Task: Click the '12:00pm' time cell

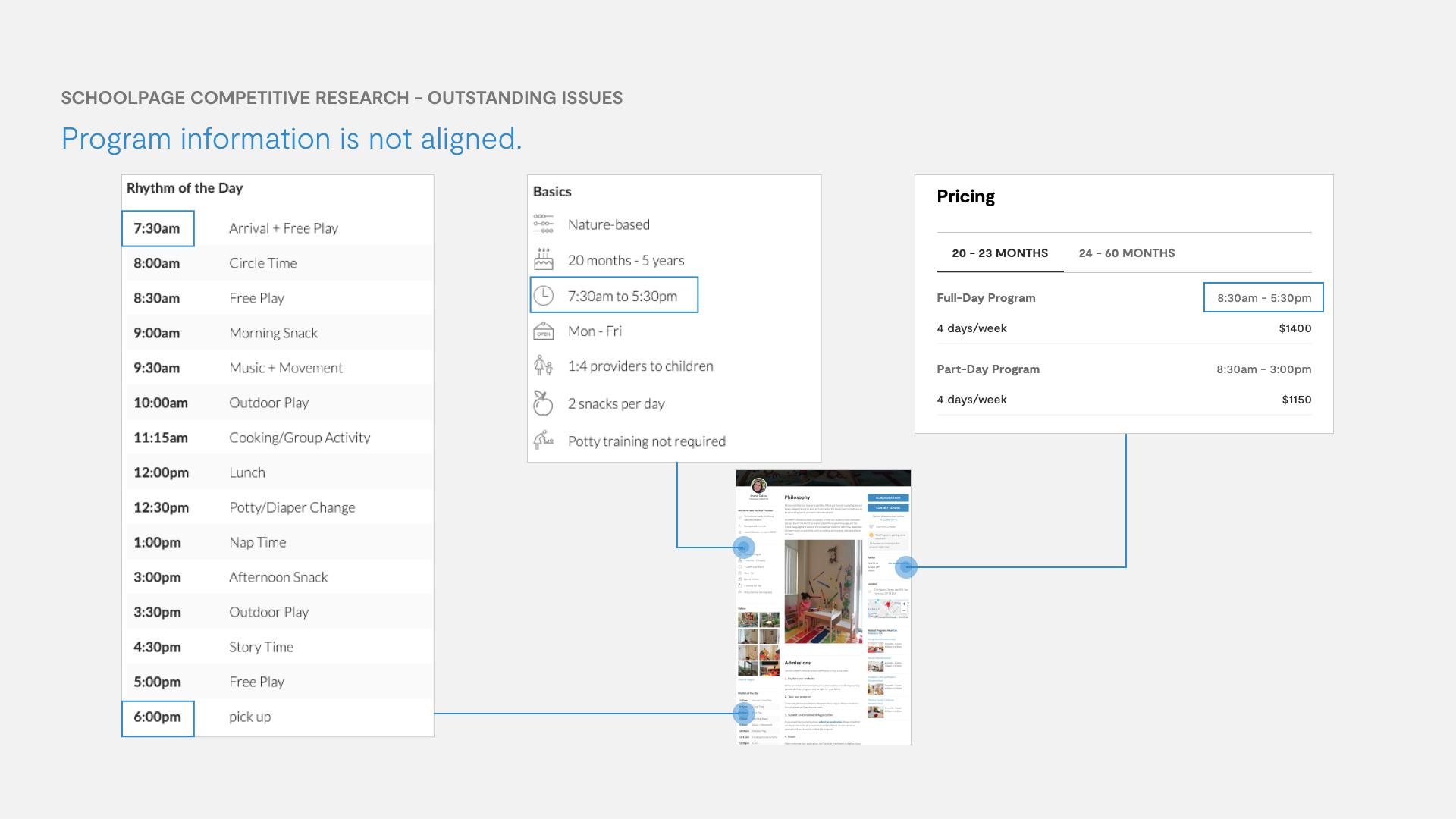Action: tap(162, 472)
